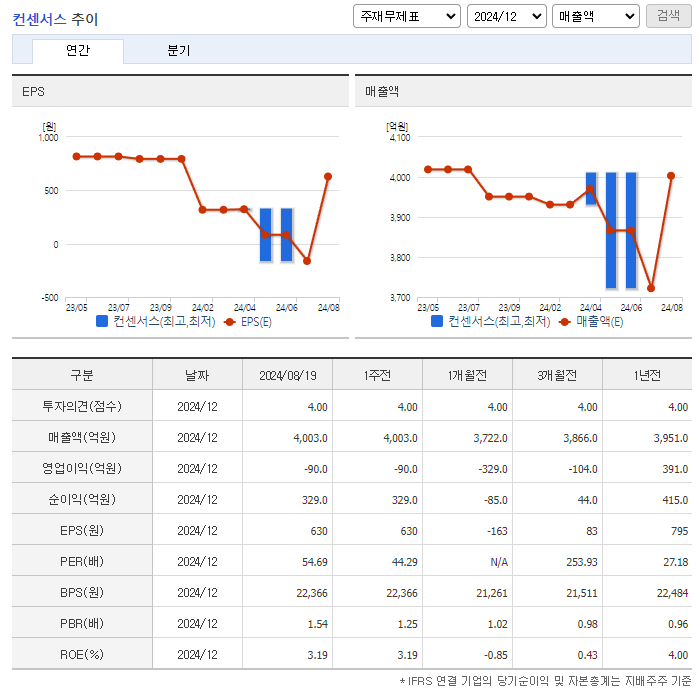Viewport: 700px width, 694px height.
Task: Click PBR value 1.54
Action: click(x=317, y=624)
